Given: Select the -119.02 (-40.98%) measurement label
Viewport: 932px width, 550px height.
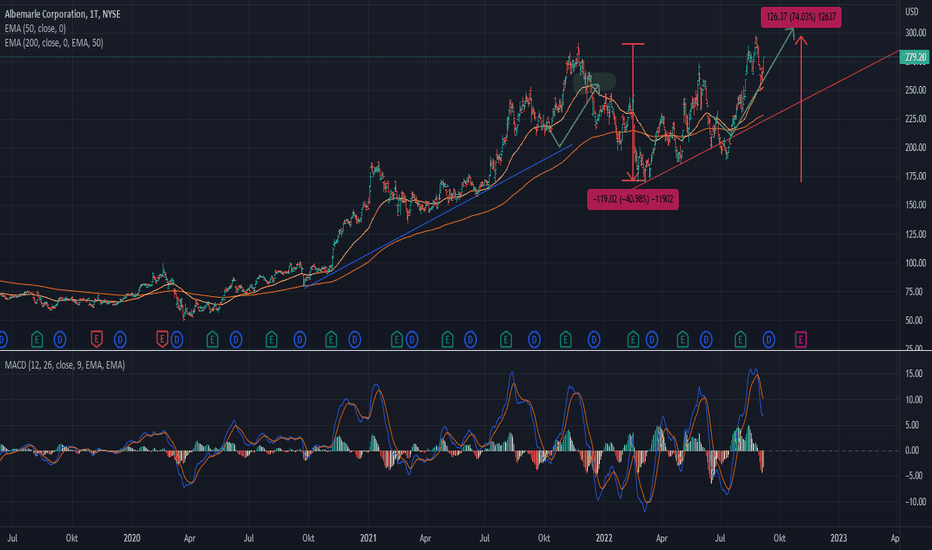Looking at the screenshot, I should coord(632,199).
